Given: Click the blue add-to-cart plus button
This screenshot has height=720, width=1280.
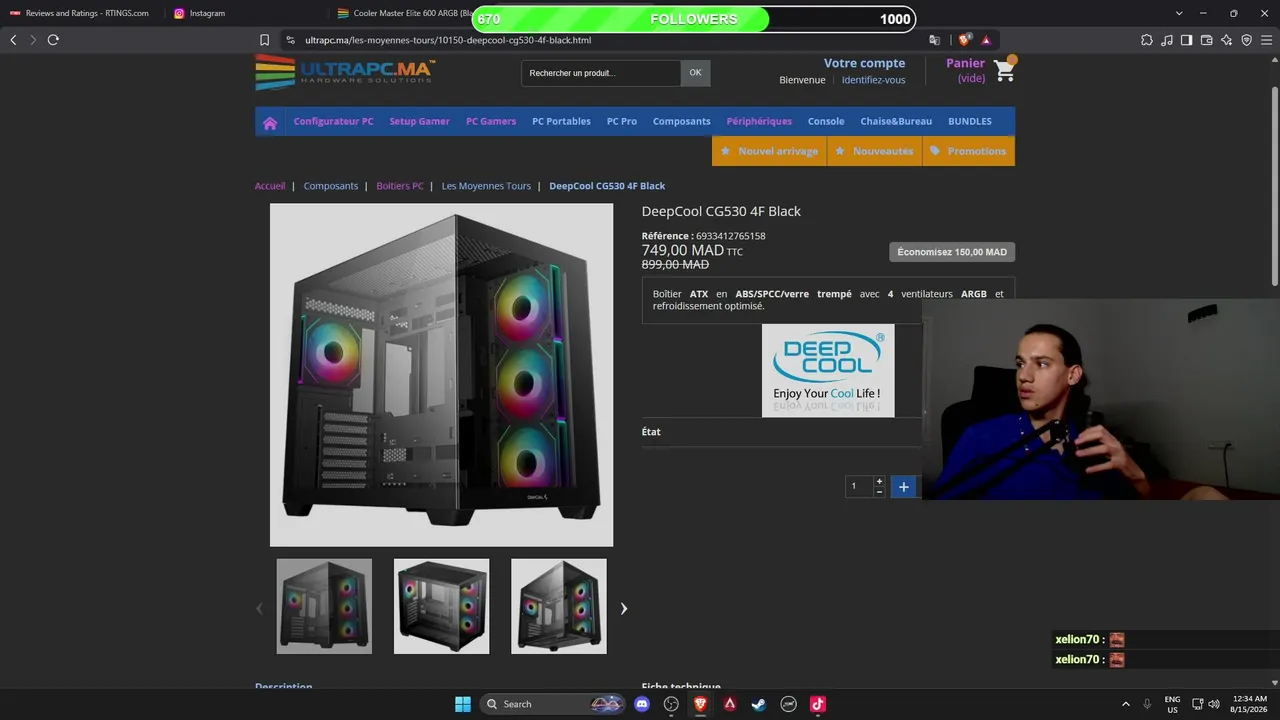Looking at the screenshot, I should (903, 486).
